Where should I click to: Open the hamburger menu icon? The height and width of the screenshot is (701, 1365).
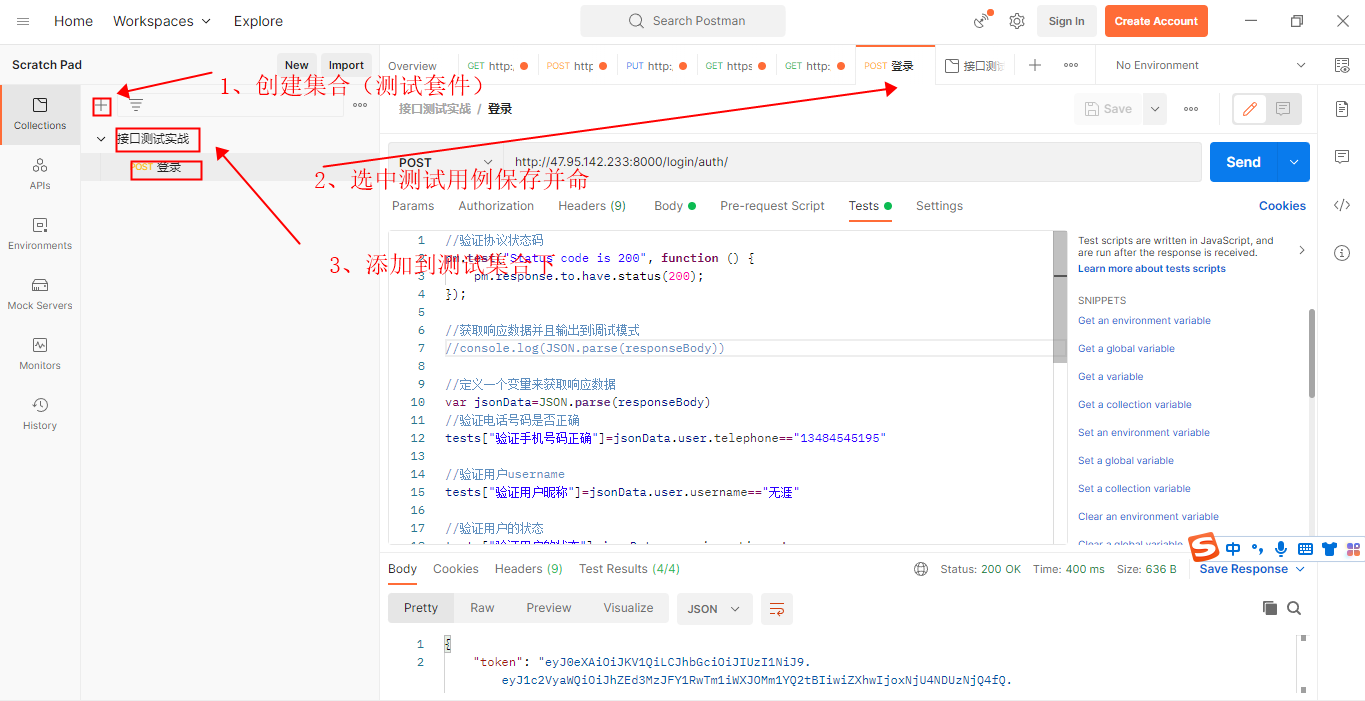click(23, 21)
